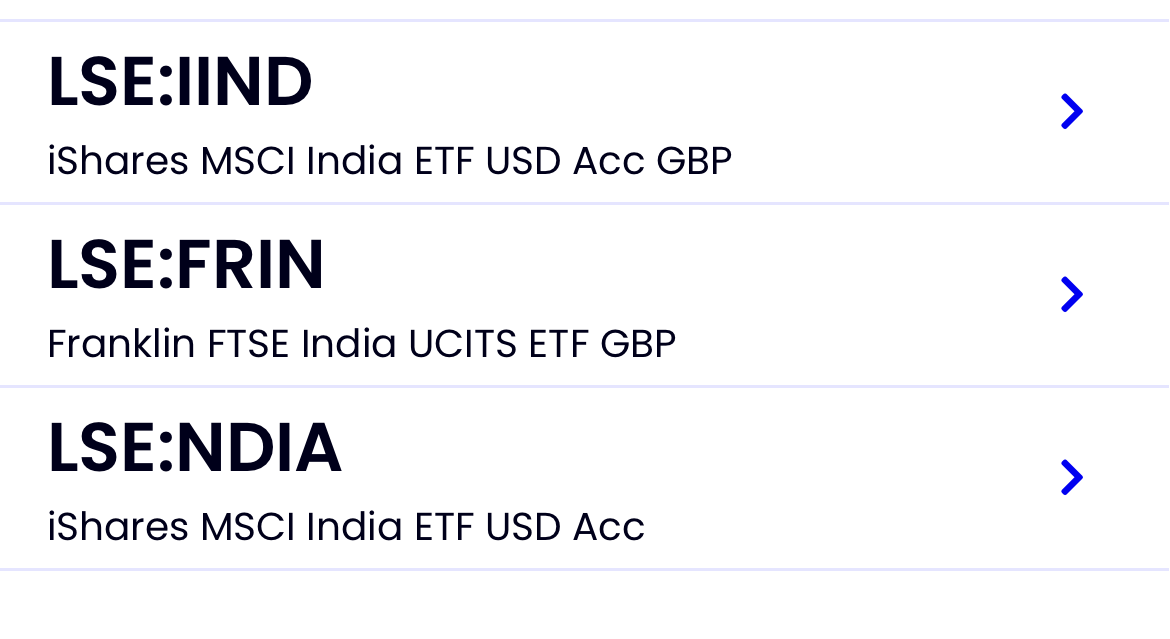The width and height of the screenshot is (1170, 639).
Task: Click the chevron arrow beside LSE:FRIN
Action: 1071,294
